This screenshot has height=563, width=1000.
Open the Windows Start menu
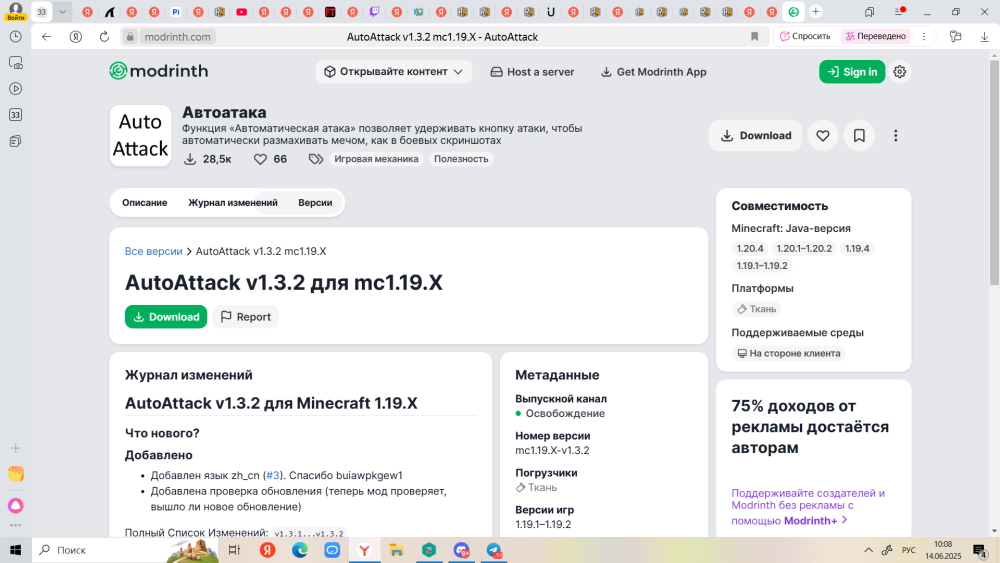tap(15, 550)
